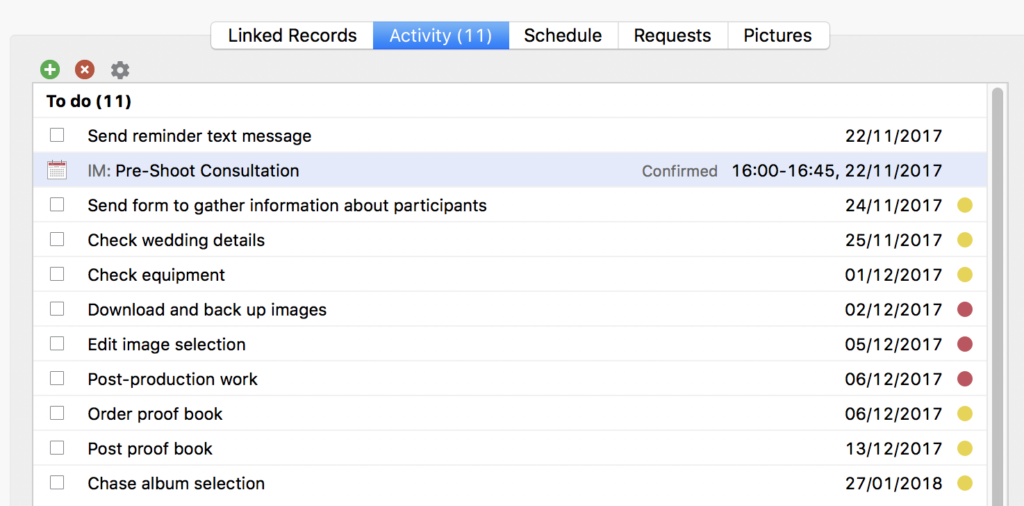Switch to the Linked Records tab
The height and width of the screenshot is (506, 1024).
coord(292,36)
